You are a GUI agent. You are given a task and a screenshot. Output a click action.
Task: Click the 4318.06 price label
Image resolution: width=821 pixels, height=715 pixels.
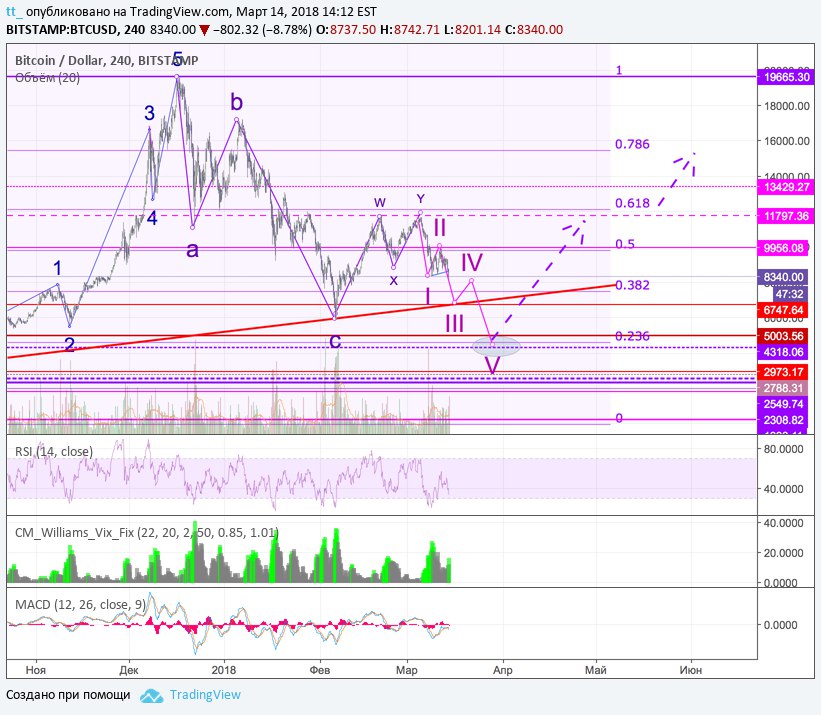[x=783, y=352]
